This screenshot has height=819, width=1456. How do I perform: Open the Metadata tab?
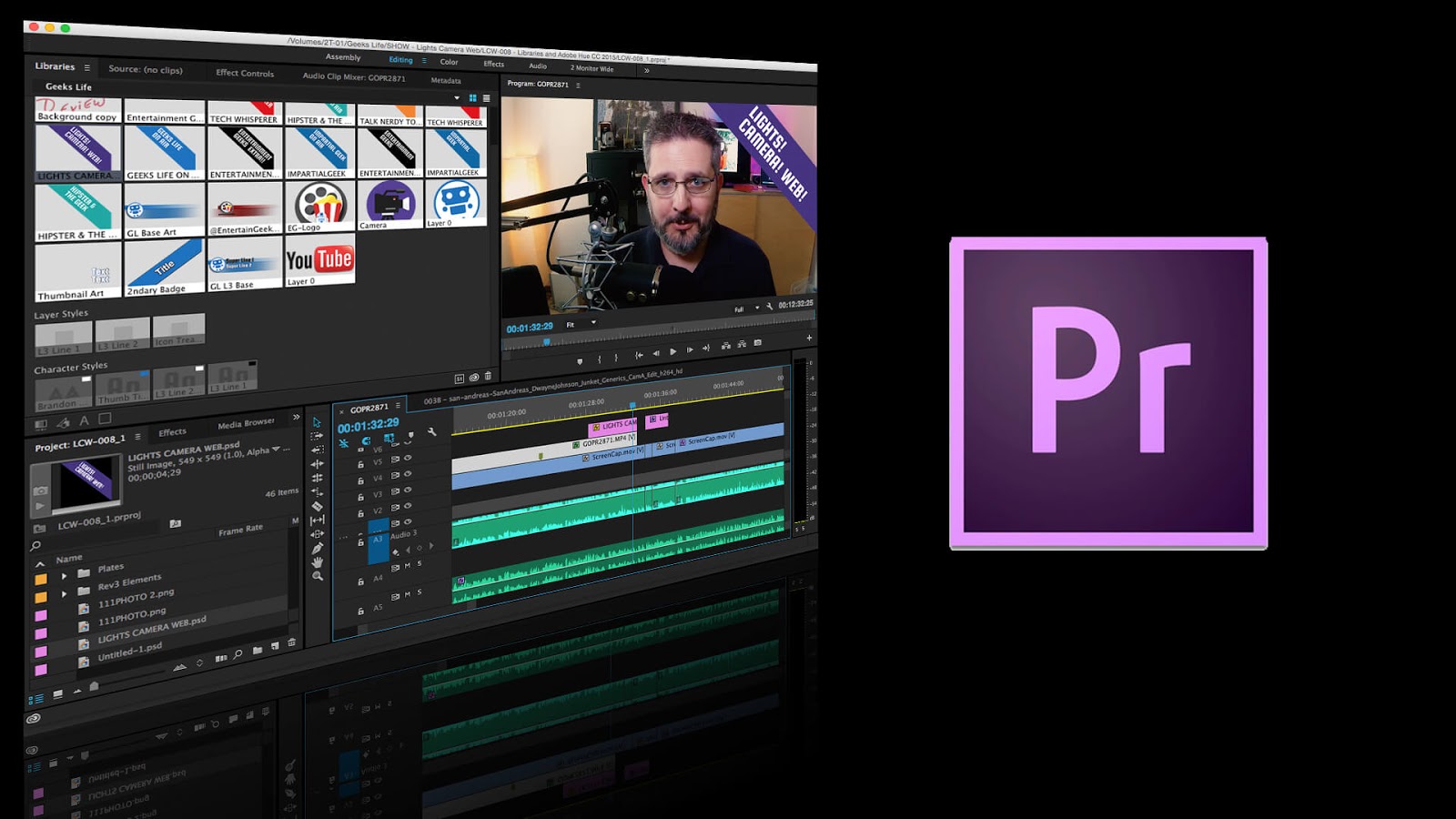[x=446, y=80]
